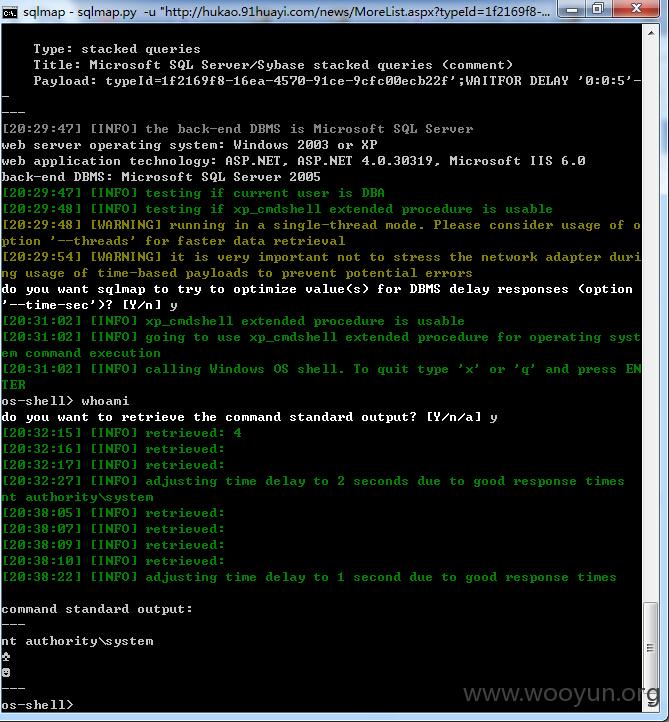Viewport: 669px width, 722px height.
Task: Click 'retrieve the command standard output?' prompt
Action: [x=250, y=417]
